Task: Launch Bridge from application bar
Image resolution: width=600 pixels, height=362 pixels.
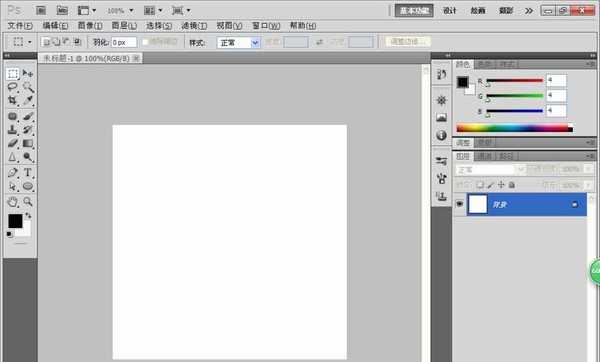Action: pyautogui.click(x=41, y=10)
